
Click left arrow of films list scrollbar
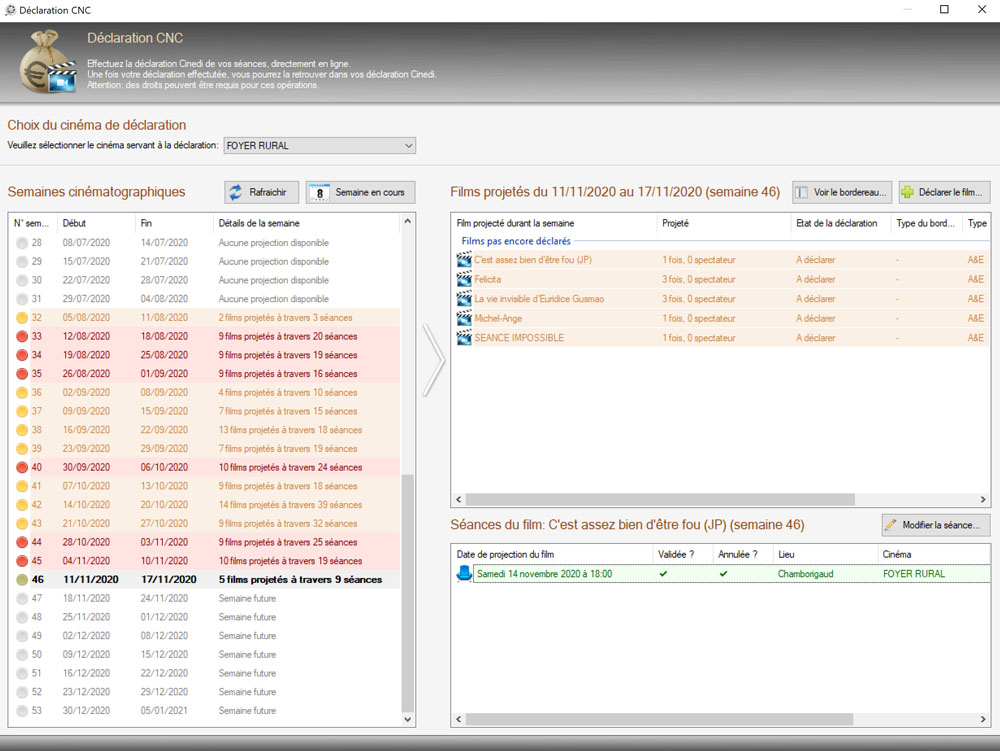458,499
